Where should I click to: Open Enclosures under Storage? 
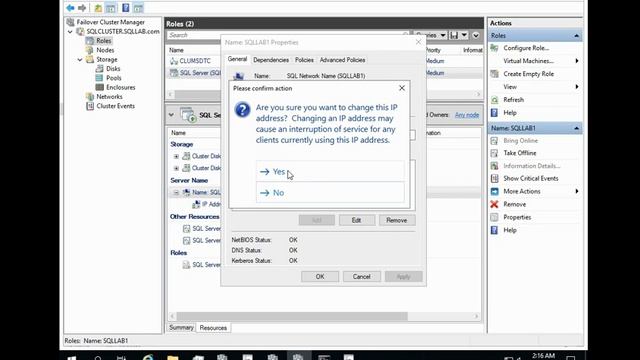(120, 87)
